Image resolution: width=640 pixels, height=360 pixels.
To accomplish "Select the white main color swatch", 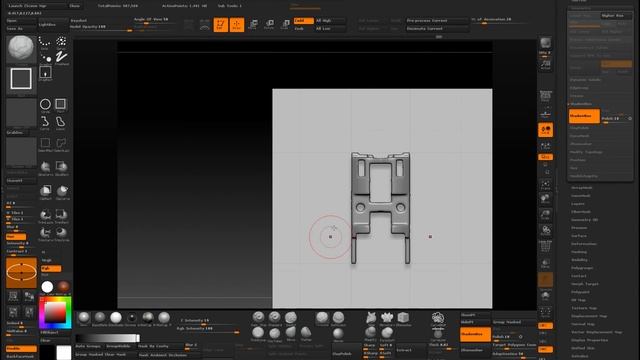I will coord(47,287).
